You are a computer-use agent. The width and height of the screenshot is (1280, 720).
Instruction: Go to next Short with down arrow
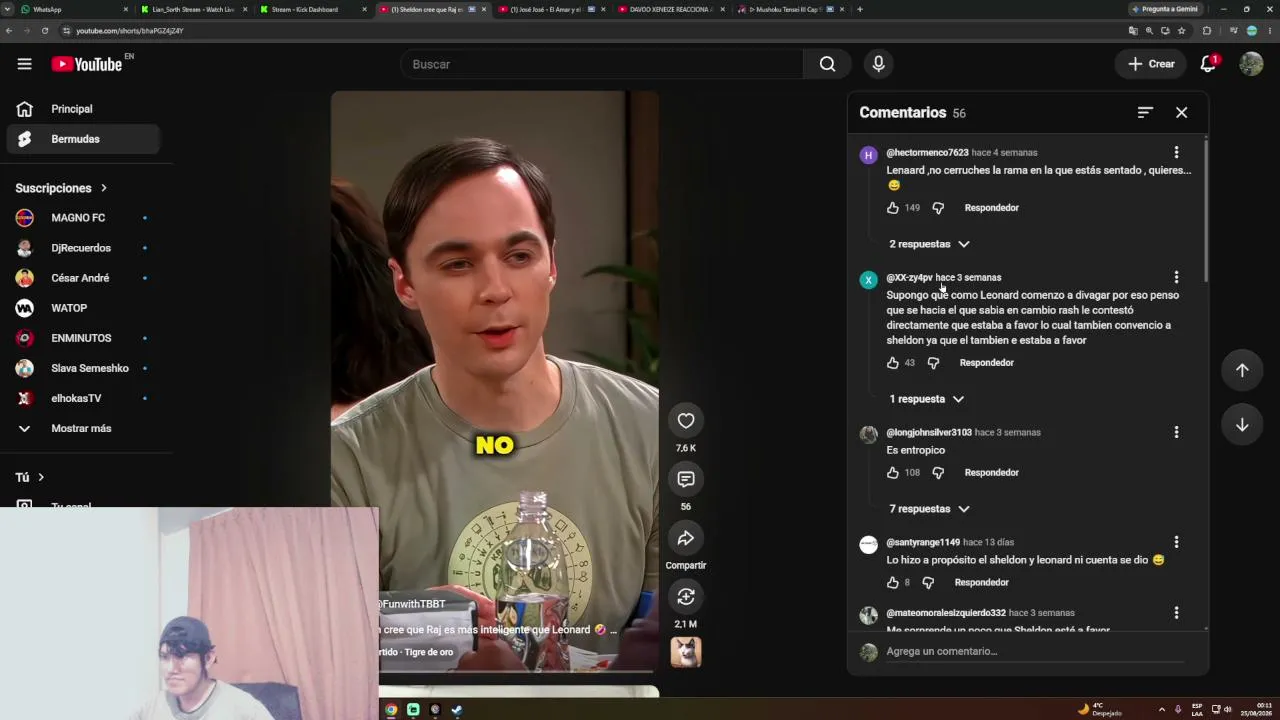(1242, 425)
